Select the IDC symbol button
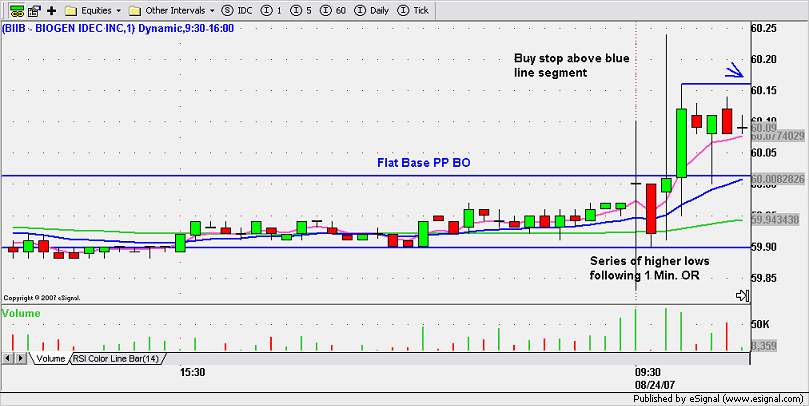Viewport: 809px width, 406px height. [x=237, y=10]
